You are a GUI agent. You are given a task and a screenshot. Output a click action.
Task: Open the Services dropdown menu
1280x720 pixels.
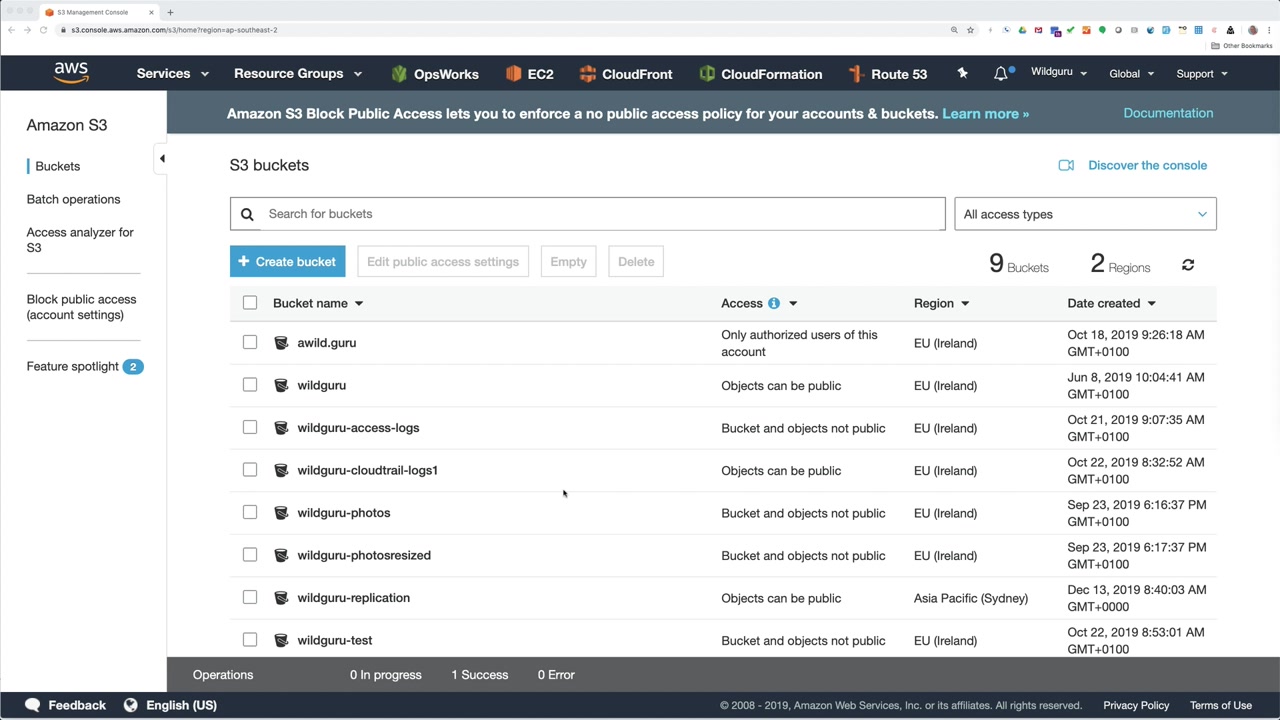[173, 74]
